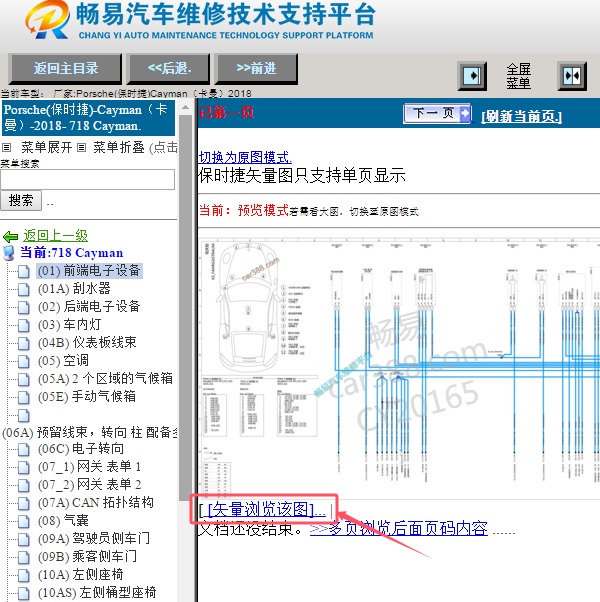Screen dimensions: 600x602
Task: Click the 下一页 next page button
Action: [x=438, y=114]
